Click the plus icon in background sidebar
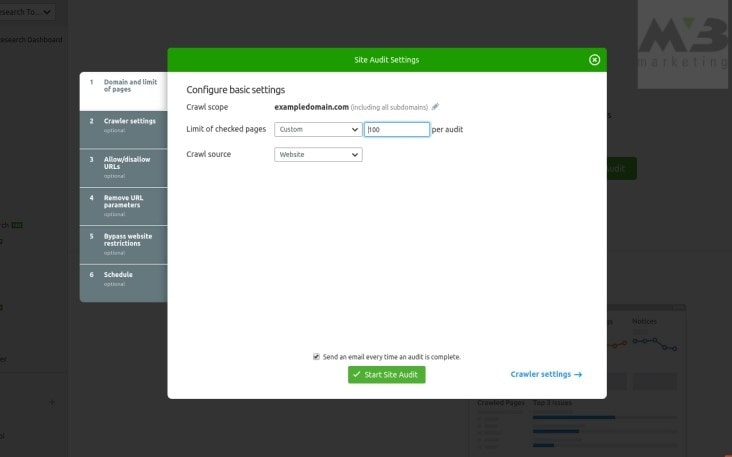Screen dimensions: 732x457 pos(52,402)
